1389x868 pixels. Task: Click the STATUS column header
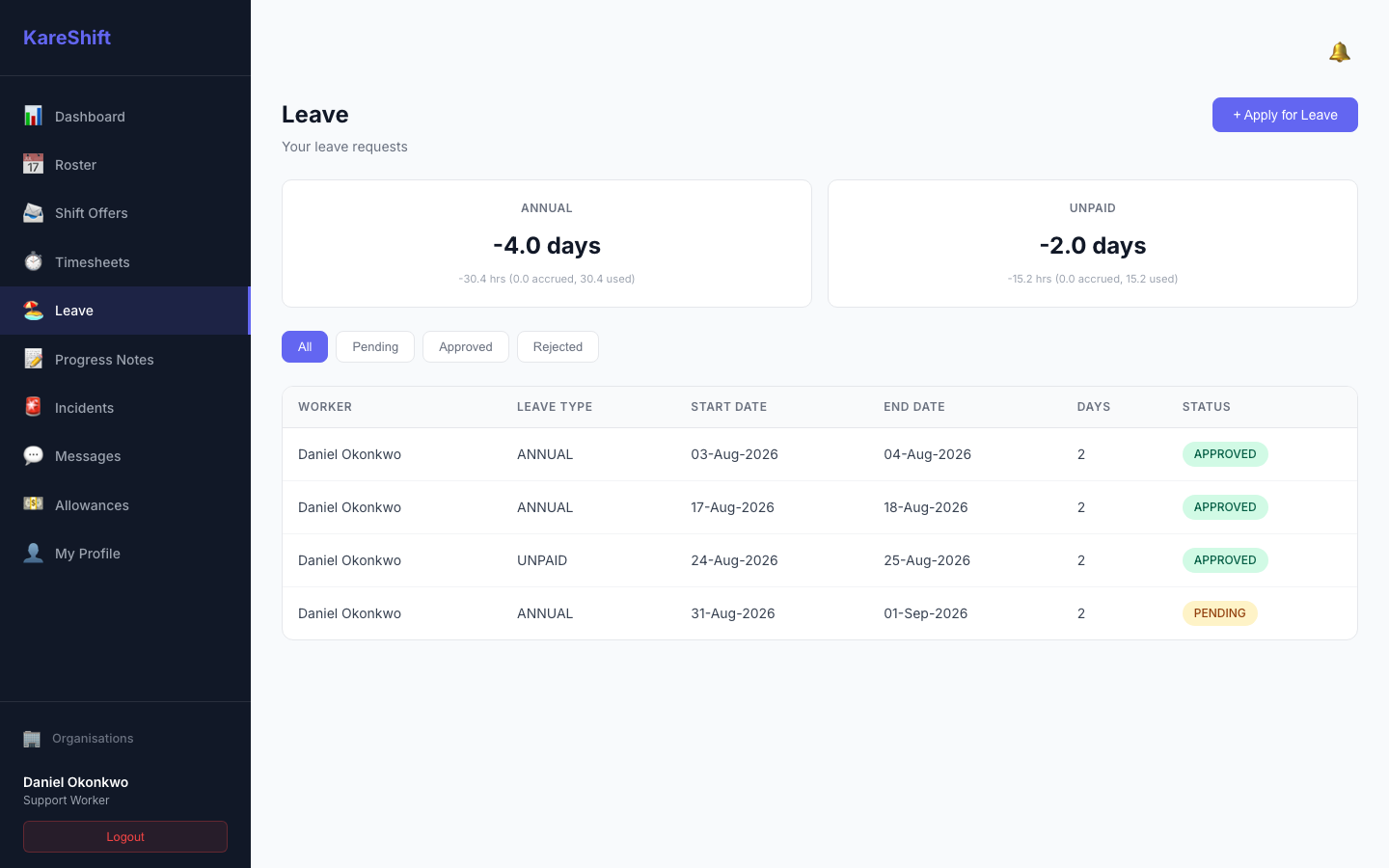[x=1207, y=407]
